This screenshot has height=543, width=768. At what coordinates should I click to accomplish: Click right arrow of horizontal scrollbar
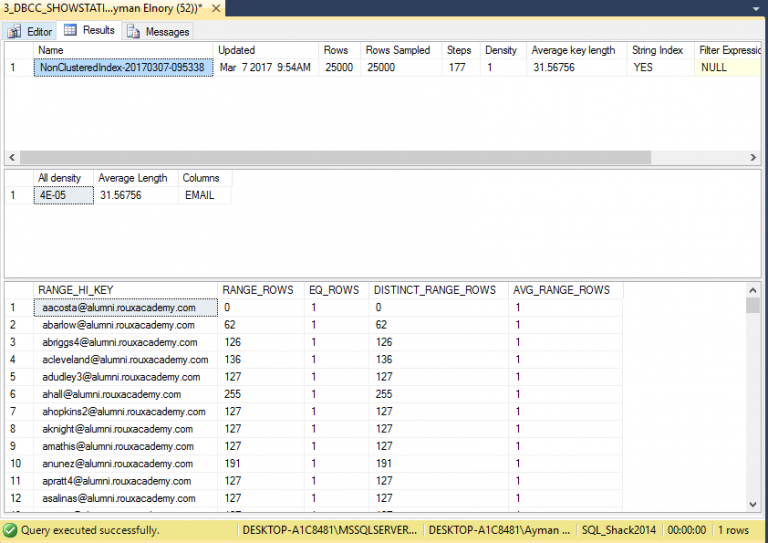pyautogui.click(x=753, y=157)
